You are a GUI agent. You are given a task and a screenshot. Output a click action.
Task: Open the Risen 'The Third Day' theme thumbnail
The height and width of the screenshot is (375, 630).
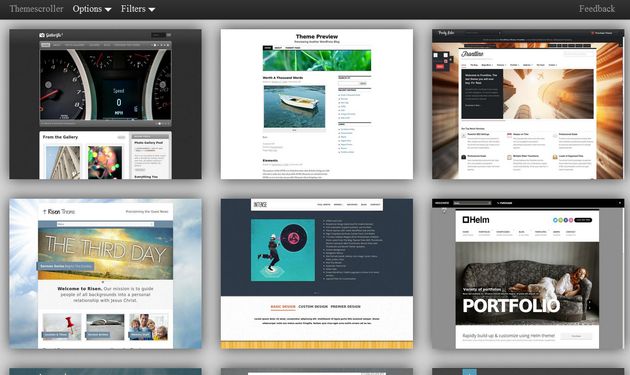click(x=105, y=274)
